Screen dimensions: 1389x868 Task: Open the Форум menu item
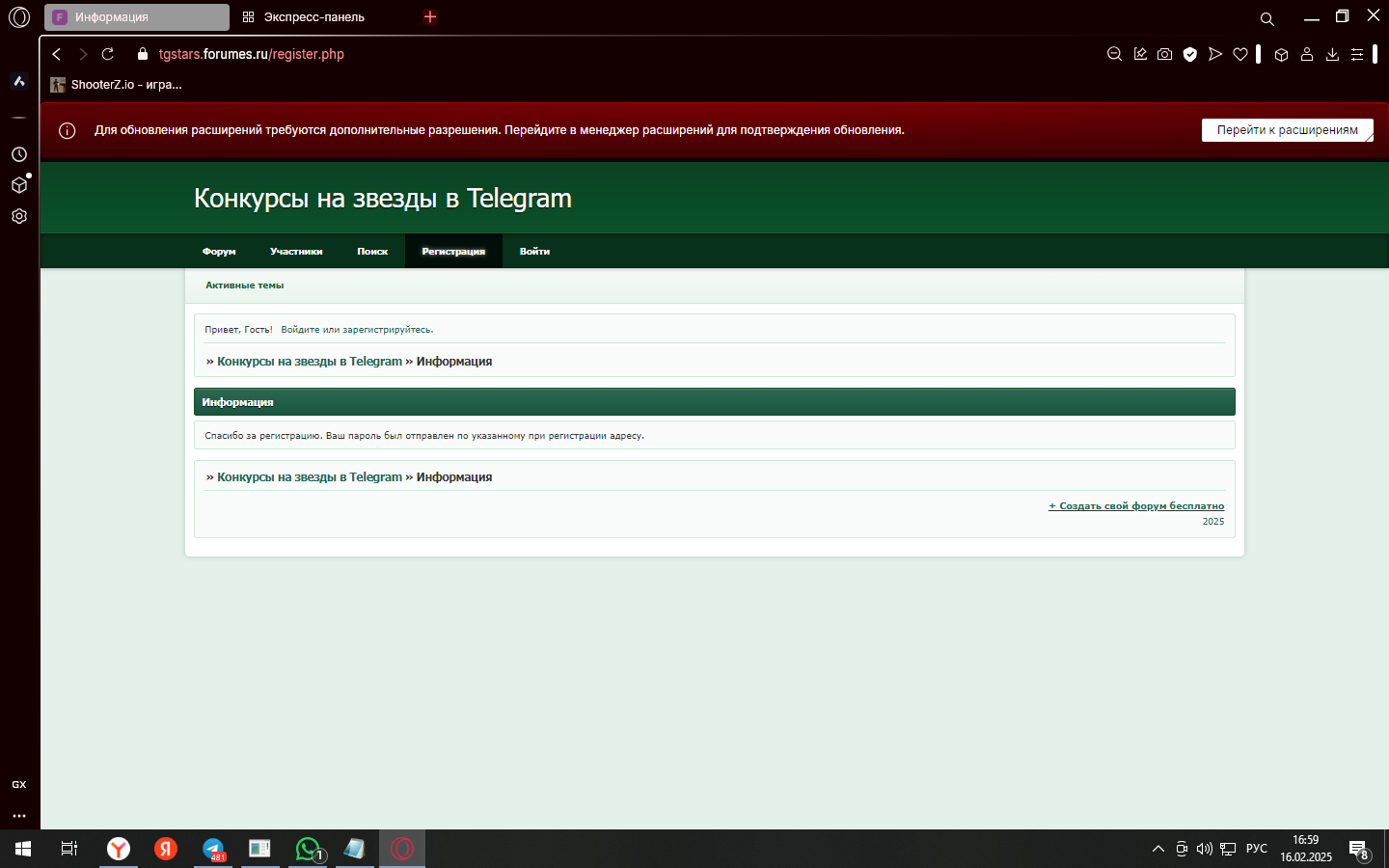[x=219, y=251]
